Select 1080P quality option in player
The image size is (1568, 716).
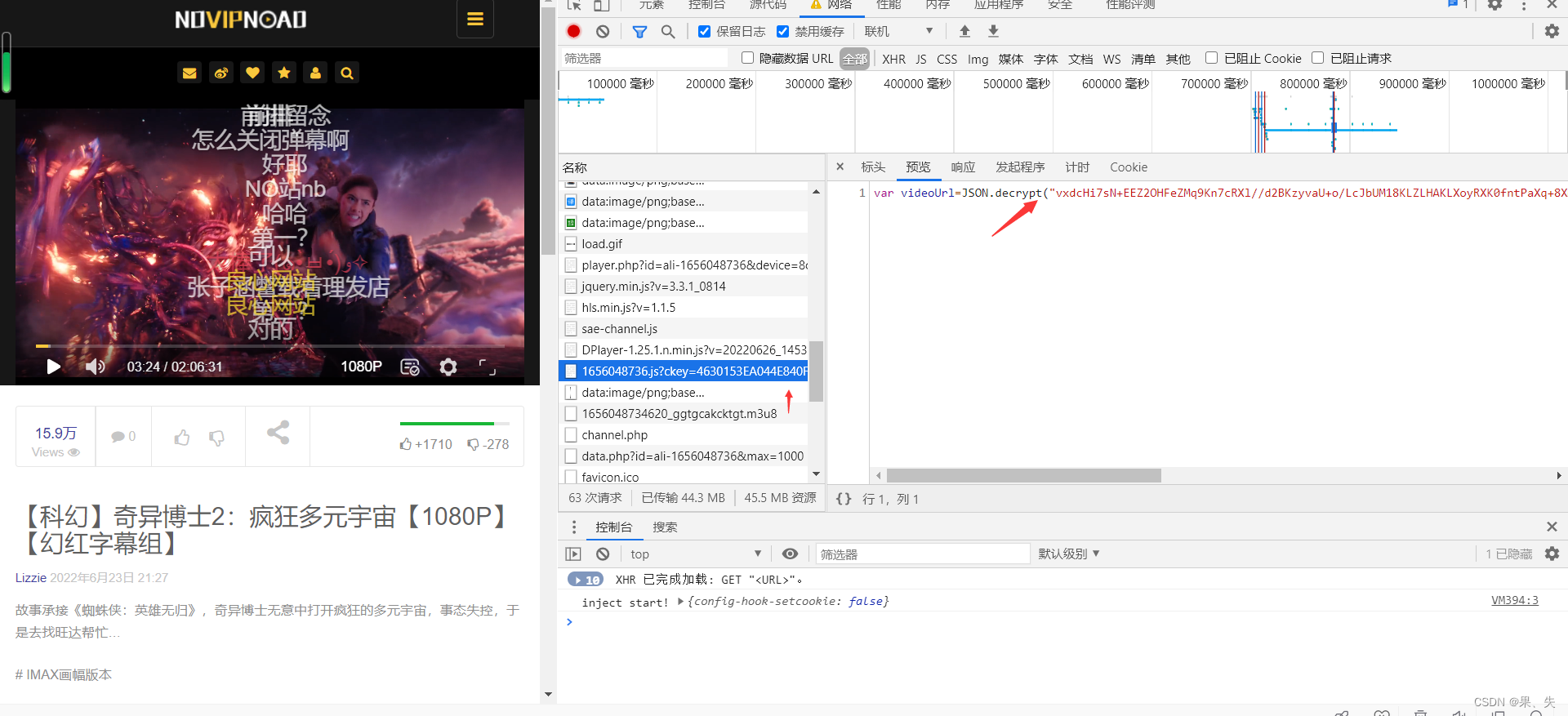click(x=361, y=367)
